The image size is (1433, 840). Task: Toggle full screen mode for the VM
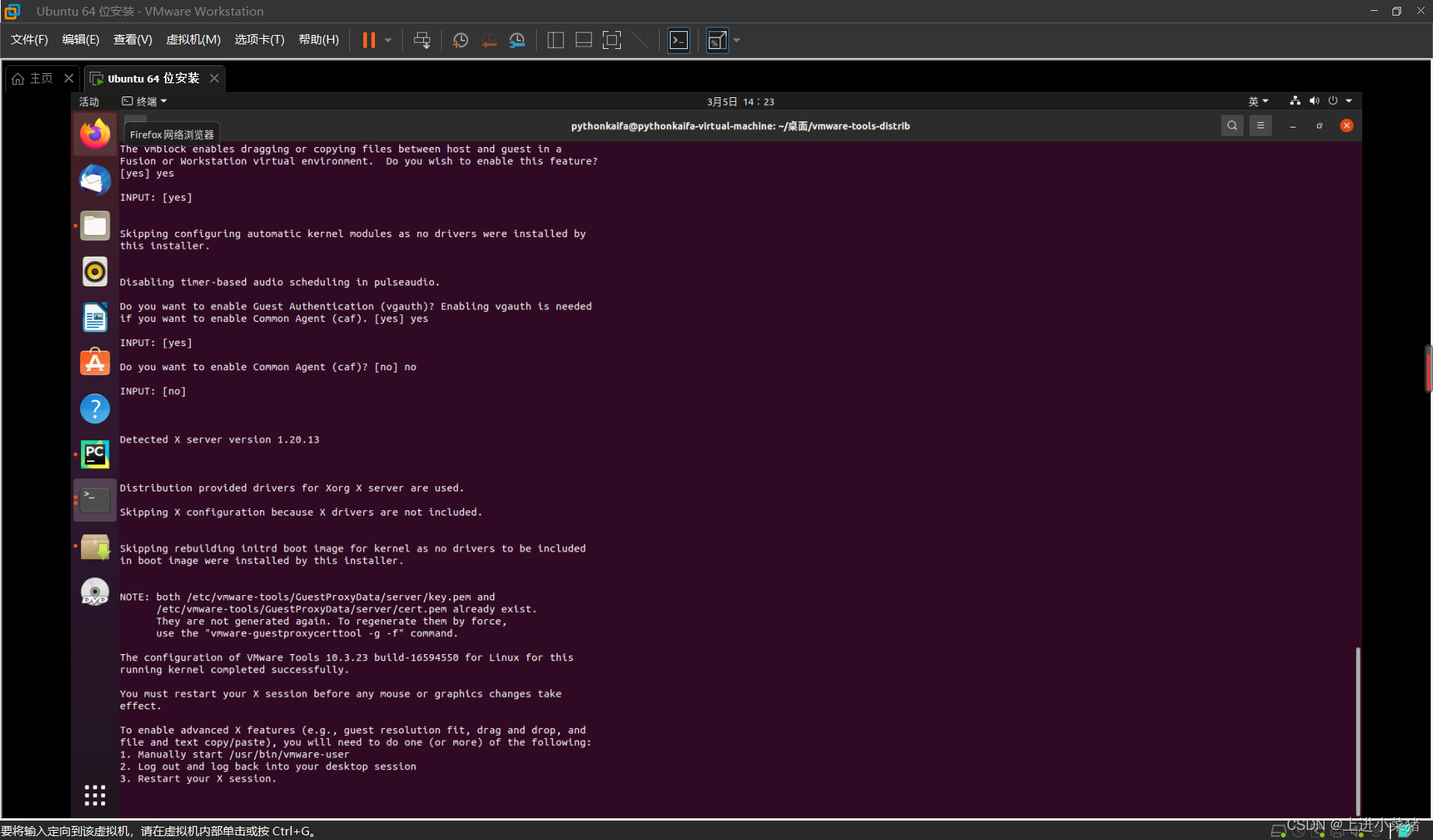611,40
